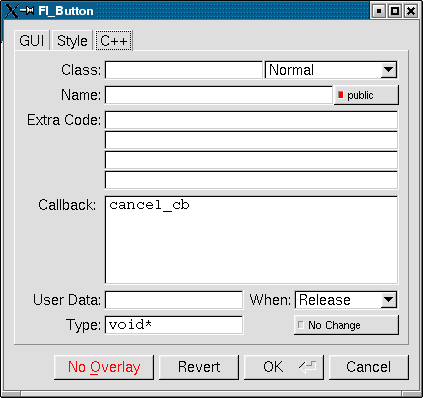Open the When Release dropdown

pyautogui.click(x=346, y=300)
